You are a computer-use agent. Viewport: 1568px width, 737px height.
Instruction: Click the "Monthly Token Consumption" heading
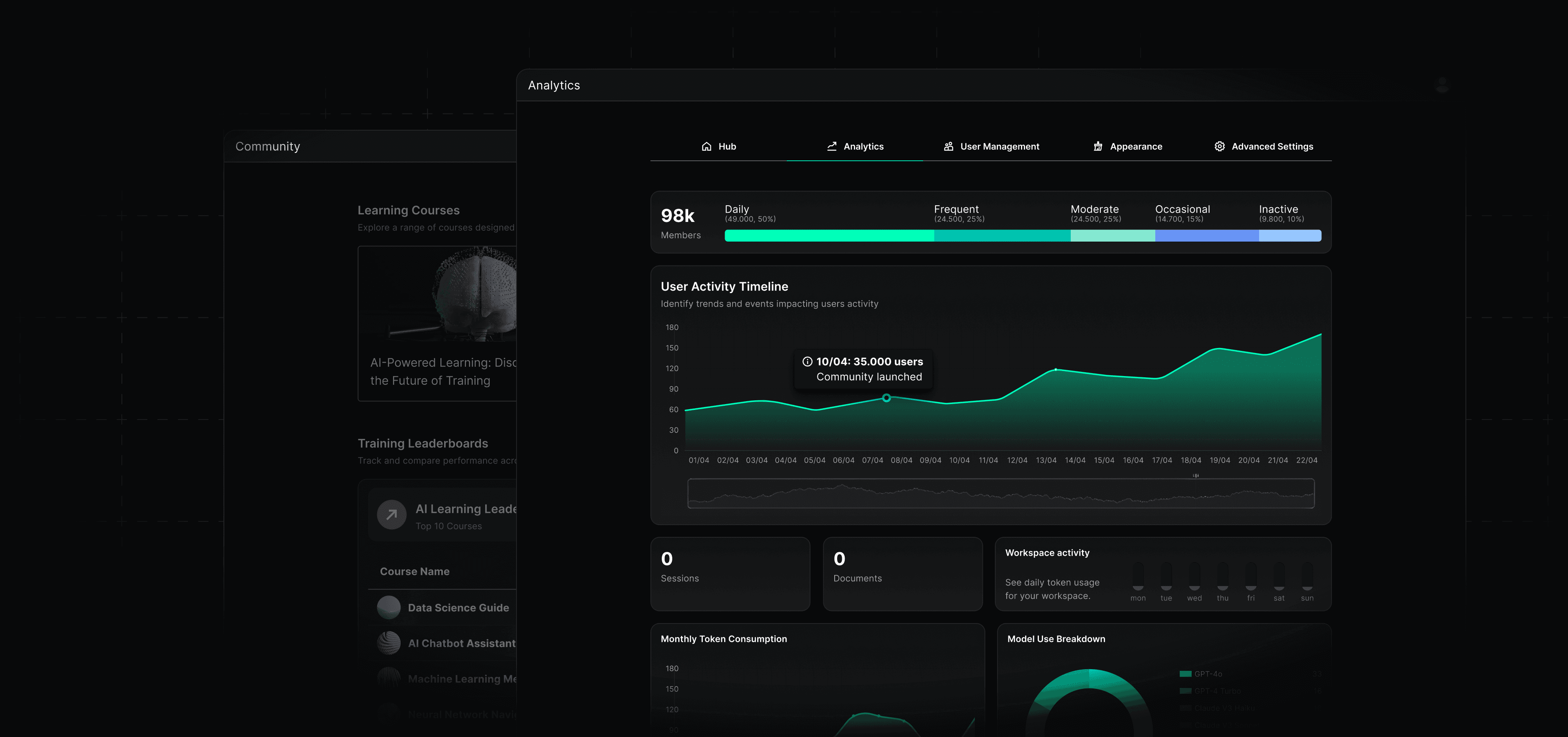click(x=724, y=639)
